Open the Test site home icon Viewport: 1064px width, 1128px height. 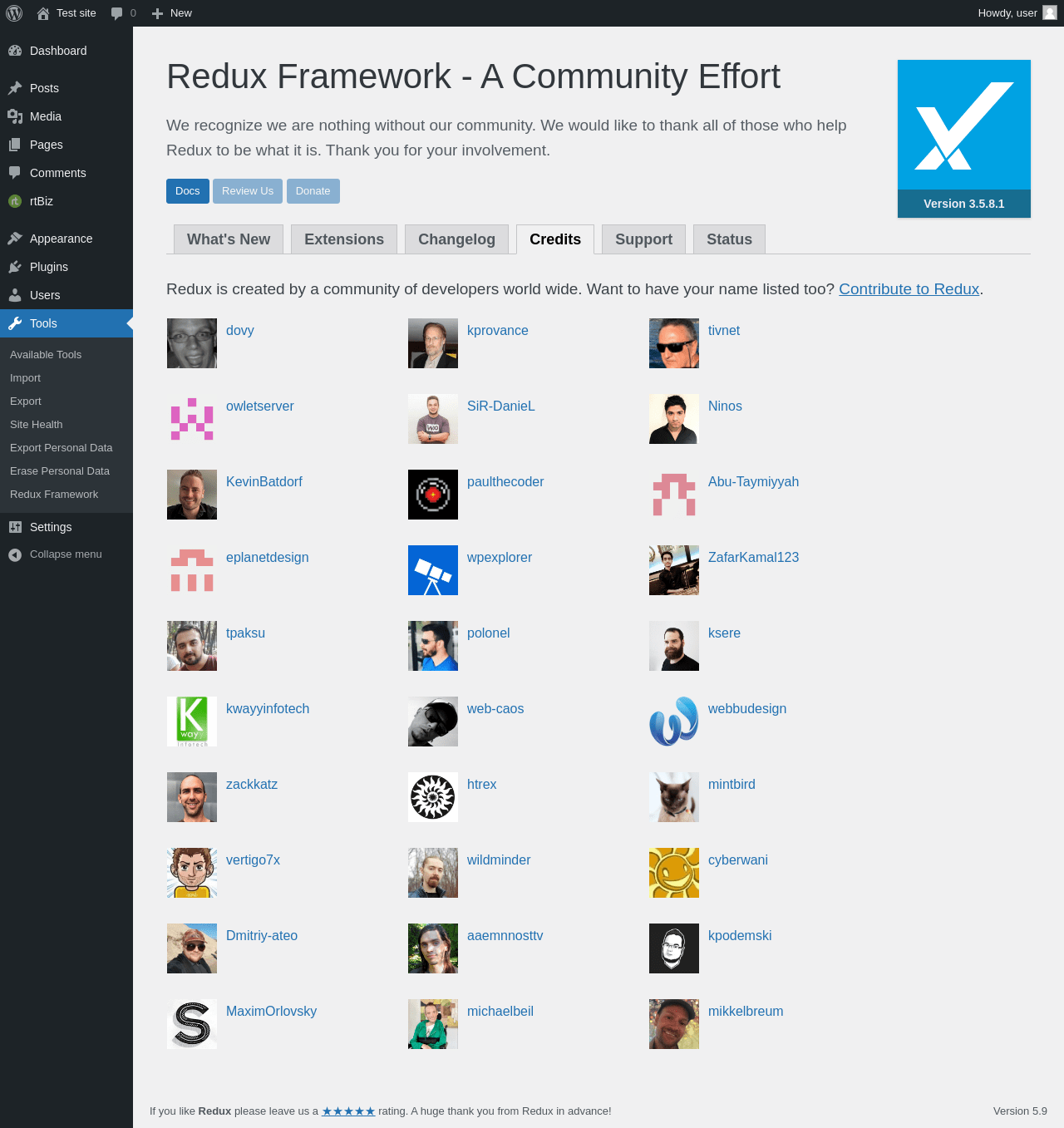[43, 13]
